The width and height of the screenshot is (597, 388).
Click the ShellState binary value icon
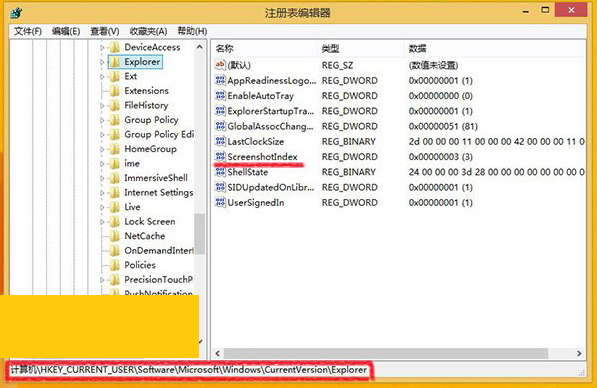click(x=220, y=172)
